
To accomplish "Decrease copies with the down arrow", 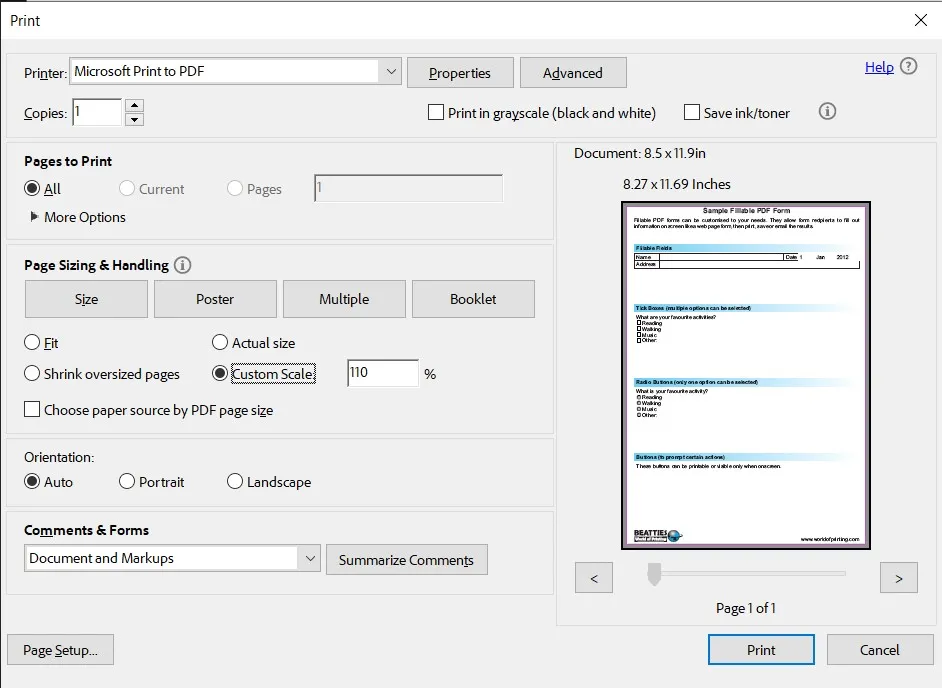I will 135,120.
